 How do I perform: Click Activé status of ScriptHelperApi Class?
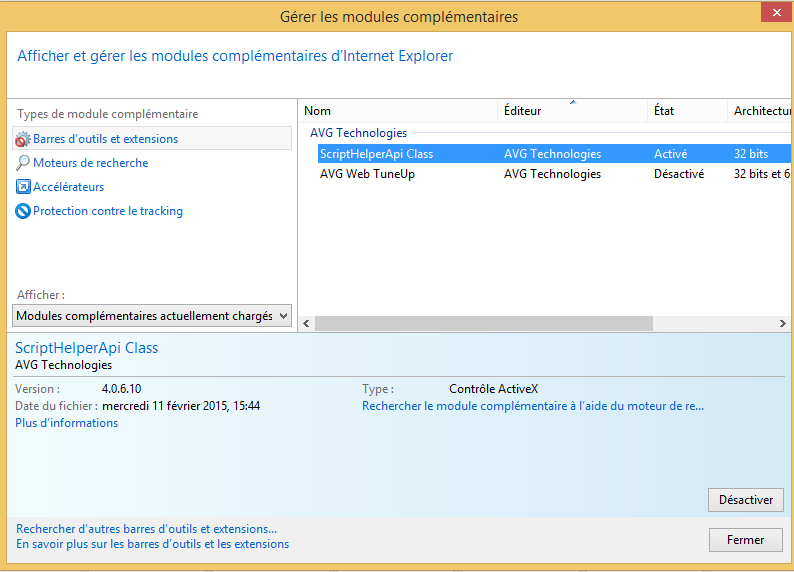[x=670, y=153]
